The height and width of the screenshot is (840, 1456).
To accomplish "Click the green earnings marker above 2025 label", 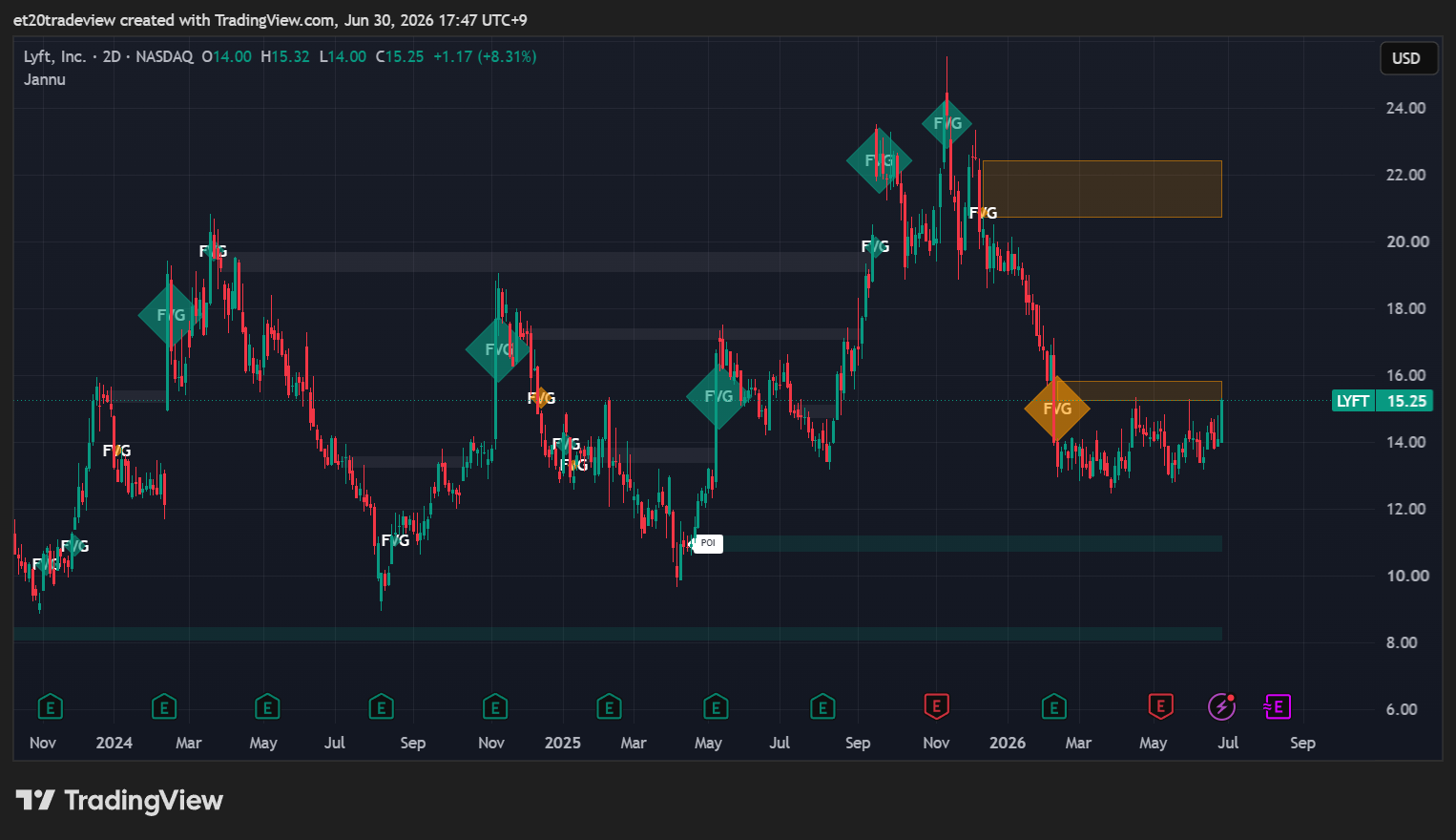I will (609, 707).
